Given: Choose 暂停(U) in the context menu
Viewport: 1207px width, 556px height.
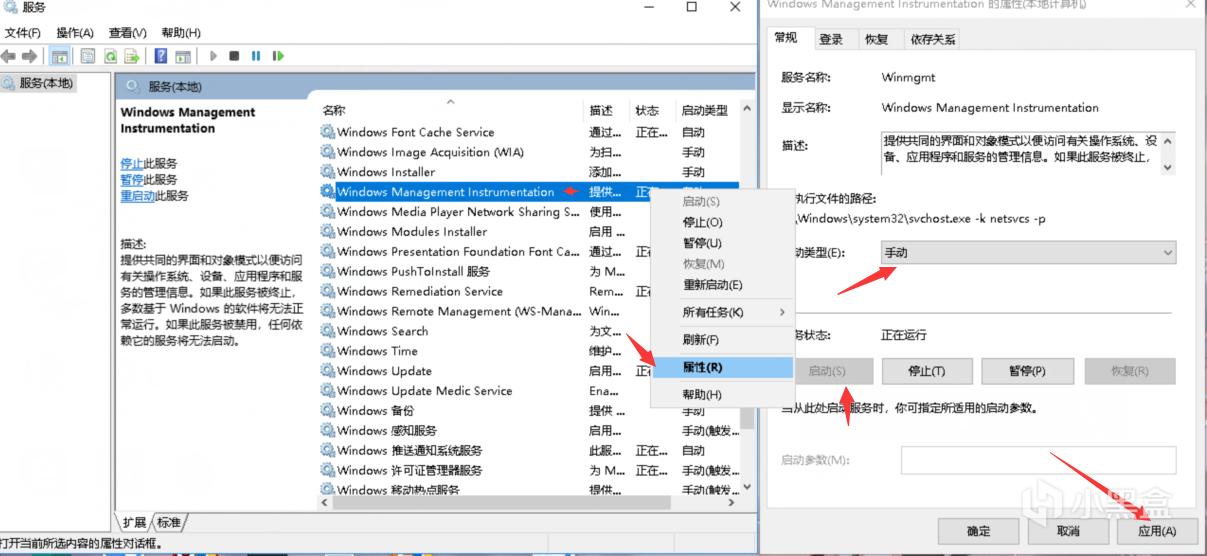Looking at the screenshot, I should coord(721,243).
